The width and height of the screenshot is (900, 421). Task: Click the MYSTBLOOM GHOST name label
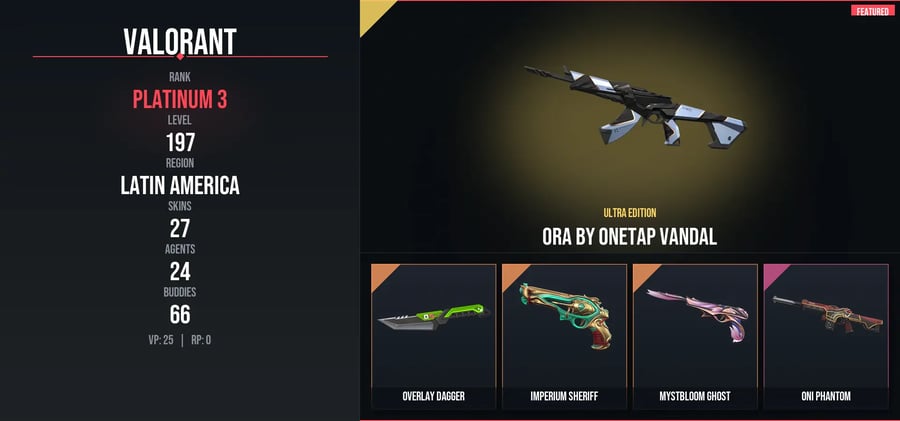pos(695,396)
